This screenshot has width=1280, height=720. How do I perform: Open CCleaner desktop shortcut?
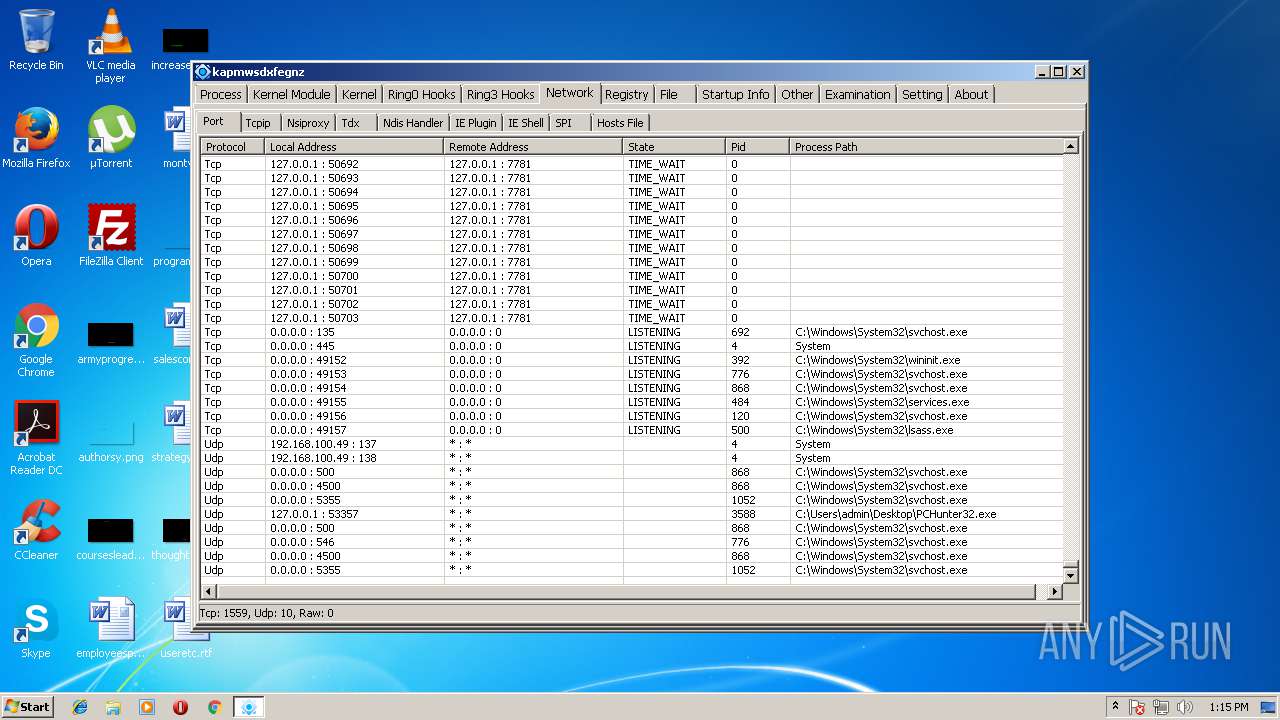point(36,530)
